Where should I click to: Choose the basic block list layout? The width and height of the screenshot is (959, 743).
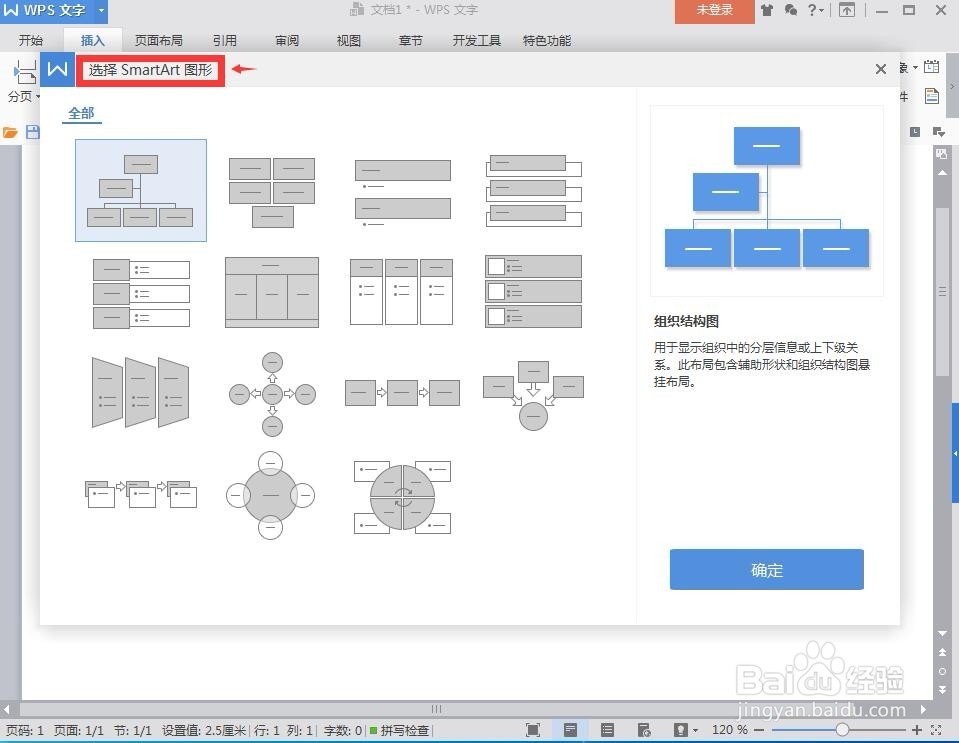click(272, 192)
